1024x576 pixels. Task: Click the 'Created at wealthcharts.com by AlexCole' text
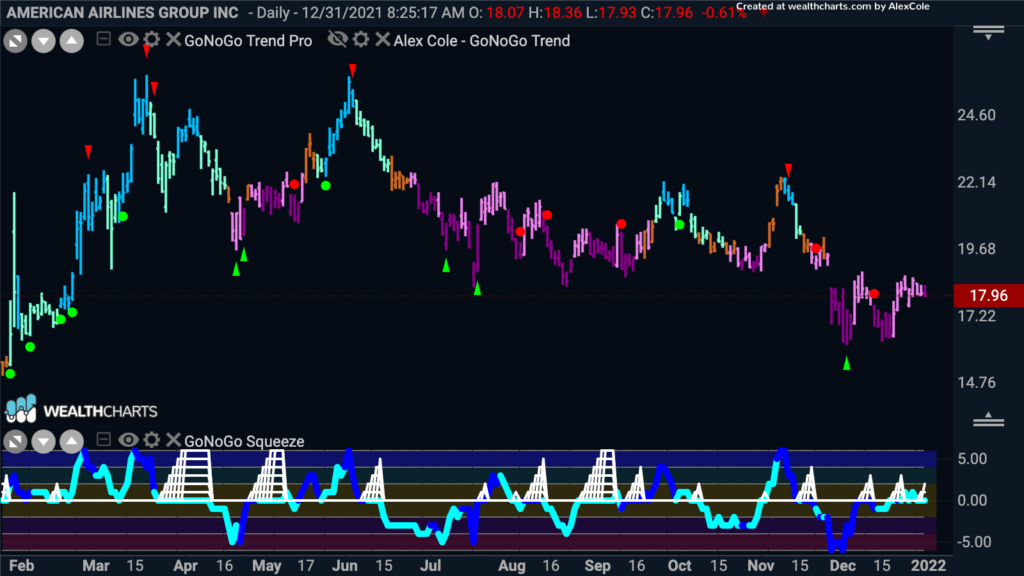pos(833,7)
